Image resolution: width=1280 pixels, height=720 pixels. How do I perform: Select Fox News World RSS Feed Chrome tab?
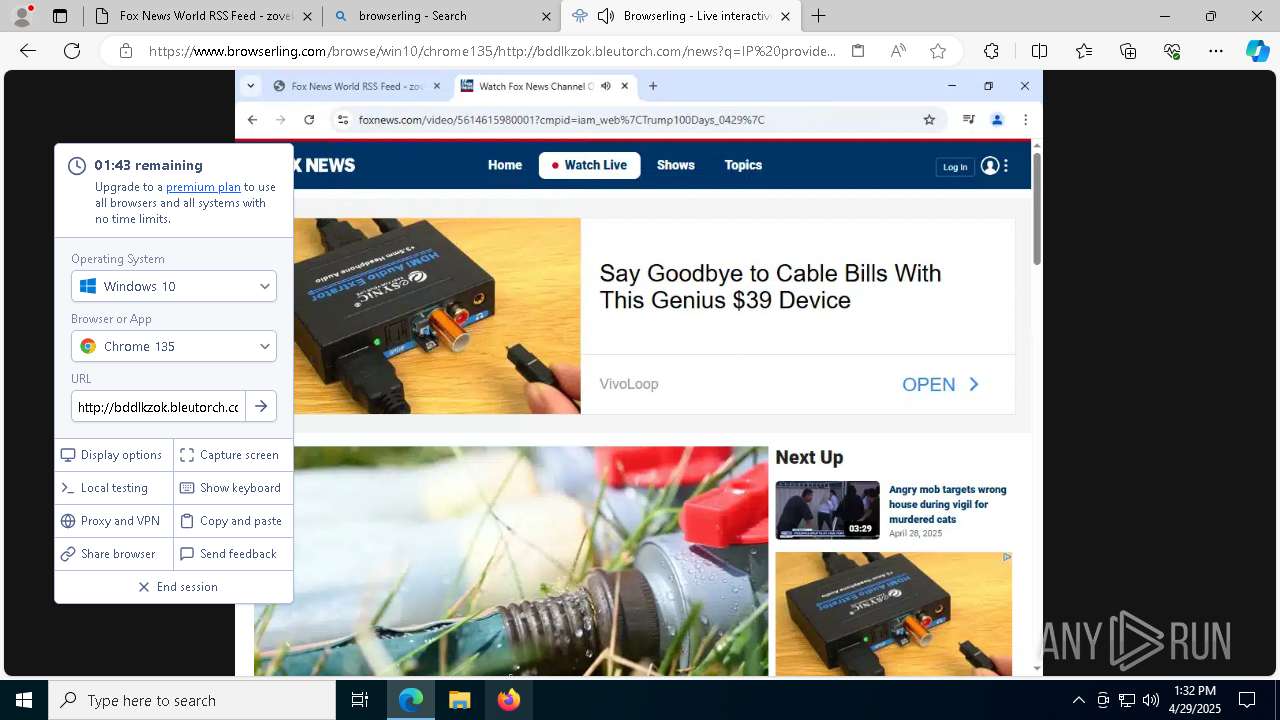357,86
